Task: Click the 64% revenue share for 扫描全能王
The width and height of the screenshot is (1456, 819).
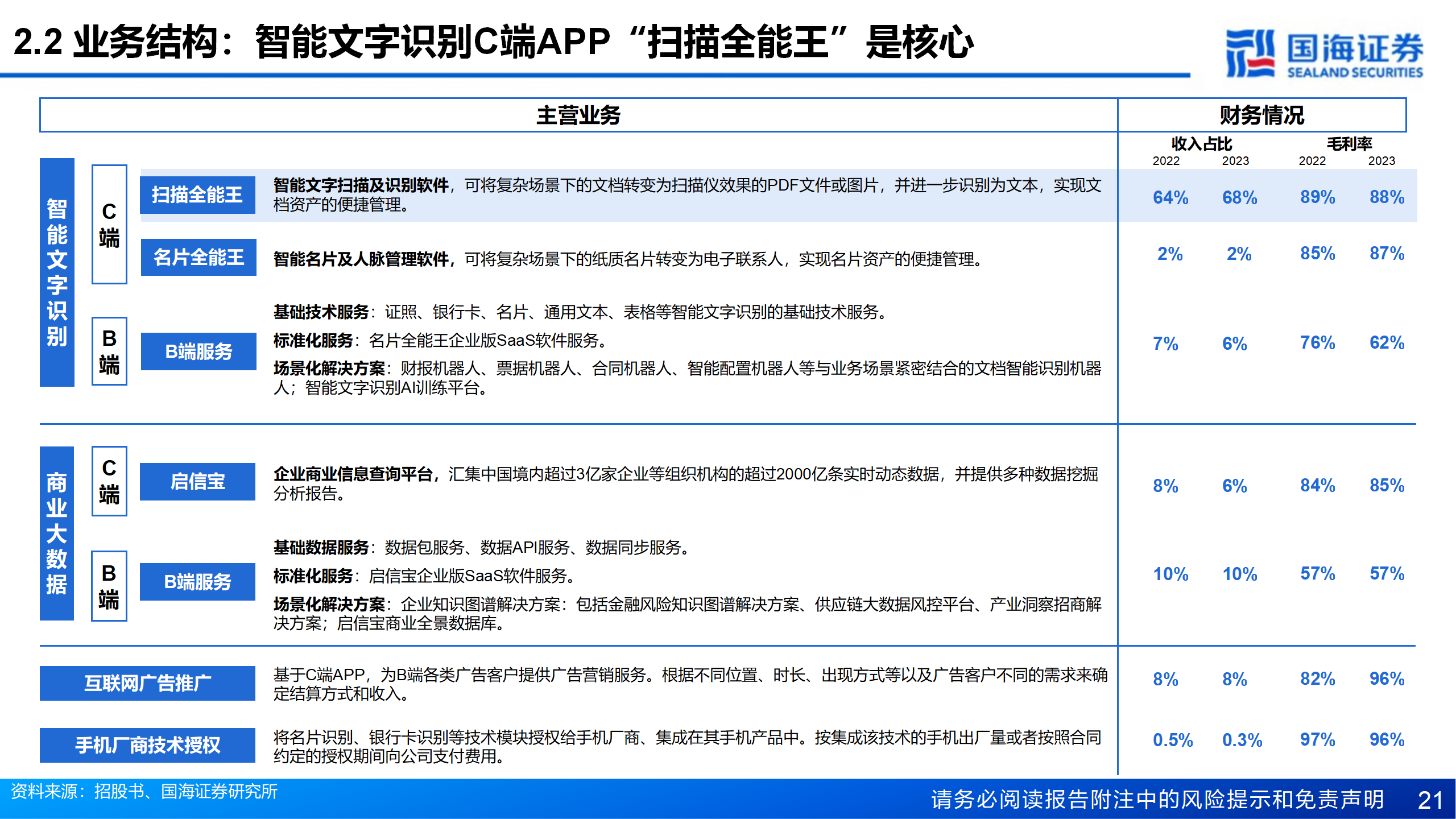Action: [x=1170, y=197]
